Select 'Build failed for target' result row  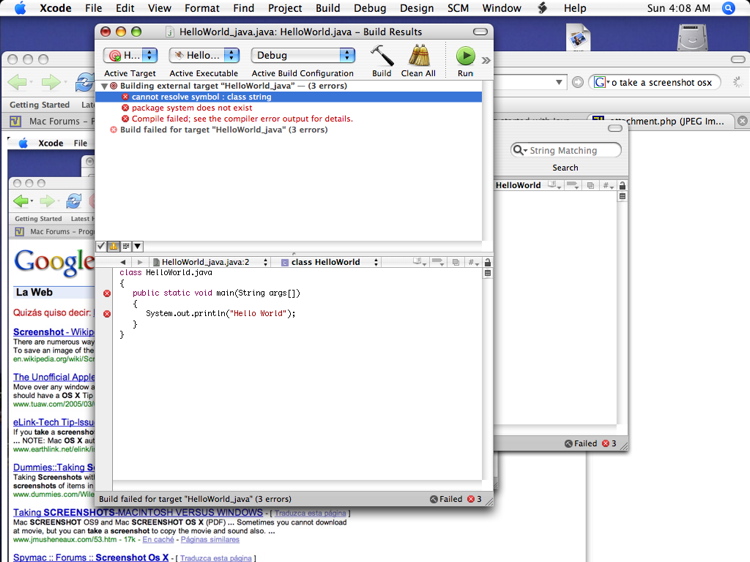pyautogui.click(x=288, y=130)
